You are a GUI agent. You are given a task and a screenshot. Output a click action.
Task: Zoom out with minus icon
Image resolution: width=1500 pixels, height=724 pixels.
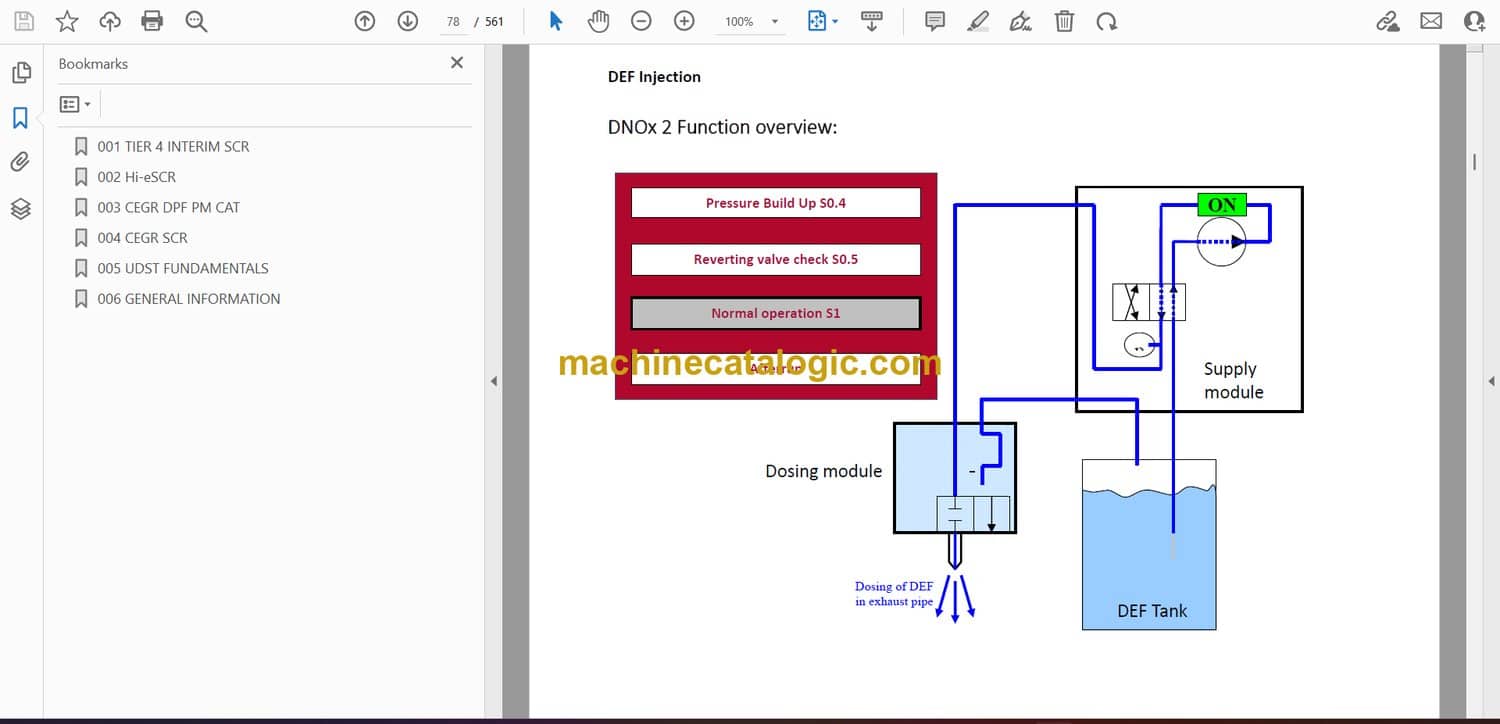(x=641, y=21)
